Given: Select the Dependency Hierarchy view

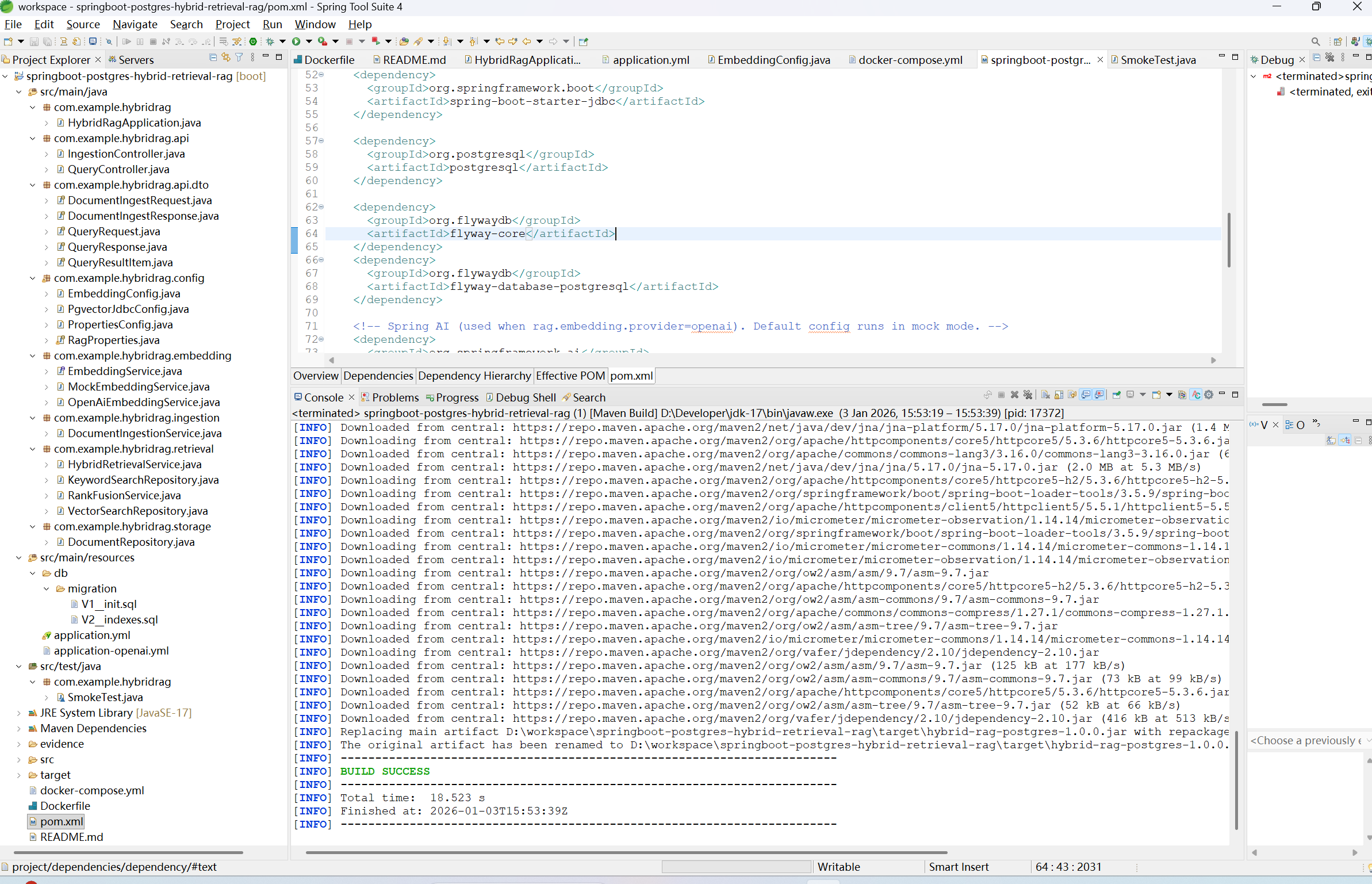Looking at the screenshot, I should [x=474, y=376].
